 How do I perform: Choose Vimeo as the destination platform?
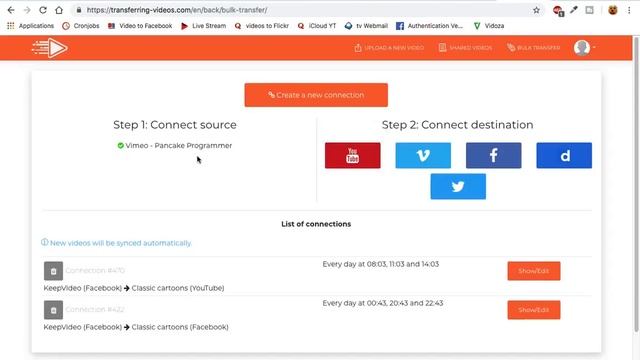tap(423, 156)
